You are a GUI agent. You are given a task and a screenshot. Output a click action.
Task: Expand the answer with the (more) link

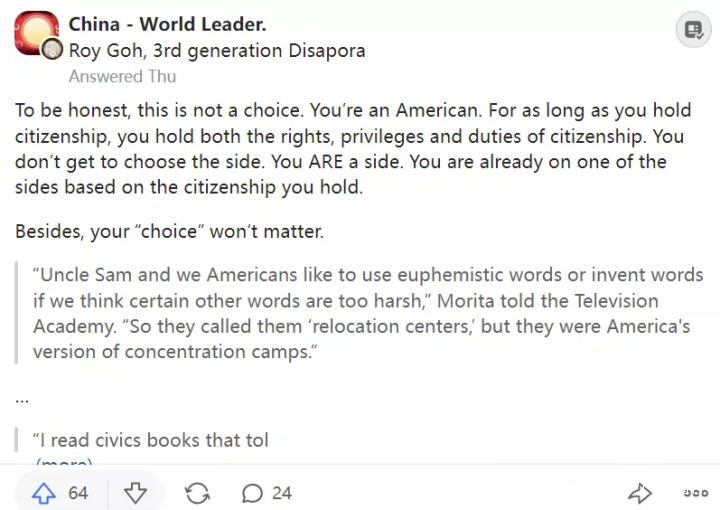click(x=64, y=462)
